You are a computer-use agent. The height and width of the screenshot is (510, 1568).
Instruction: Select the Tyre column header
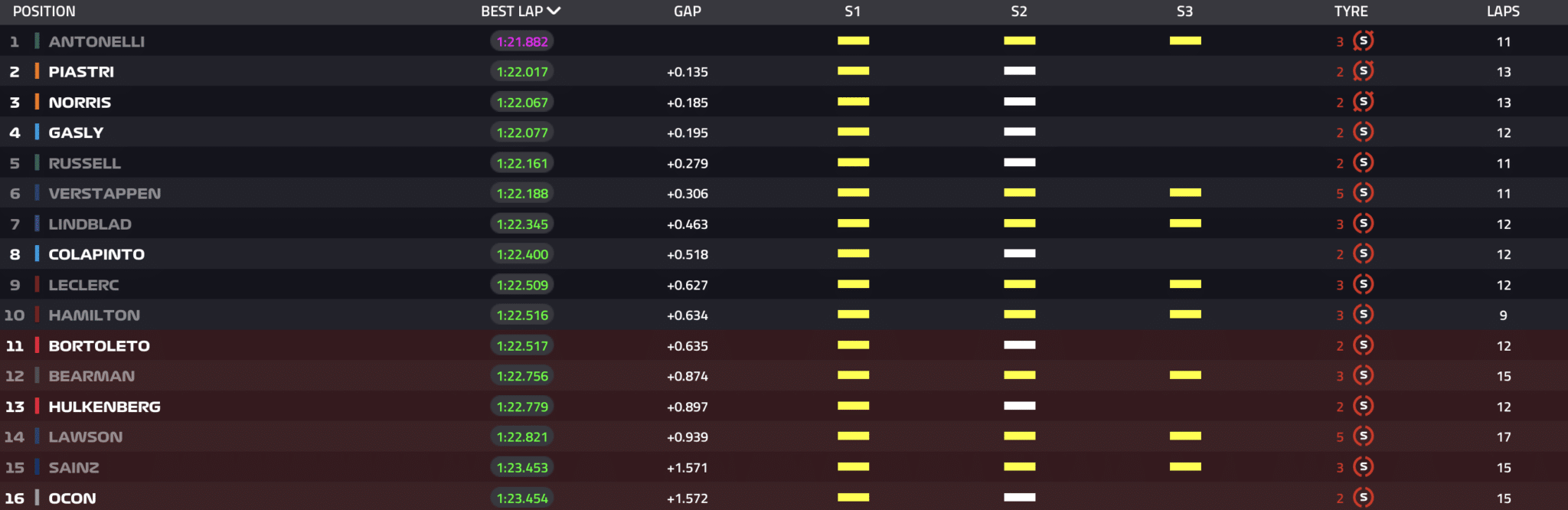click(1351, 11)
